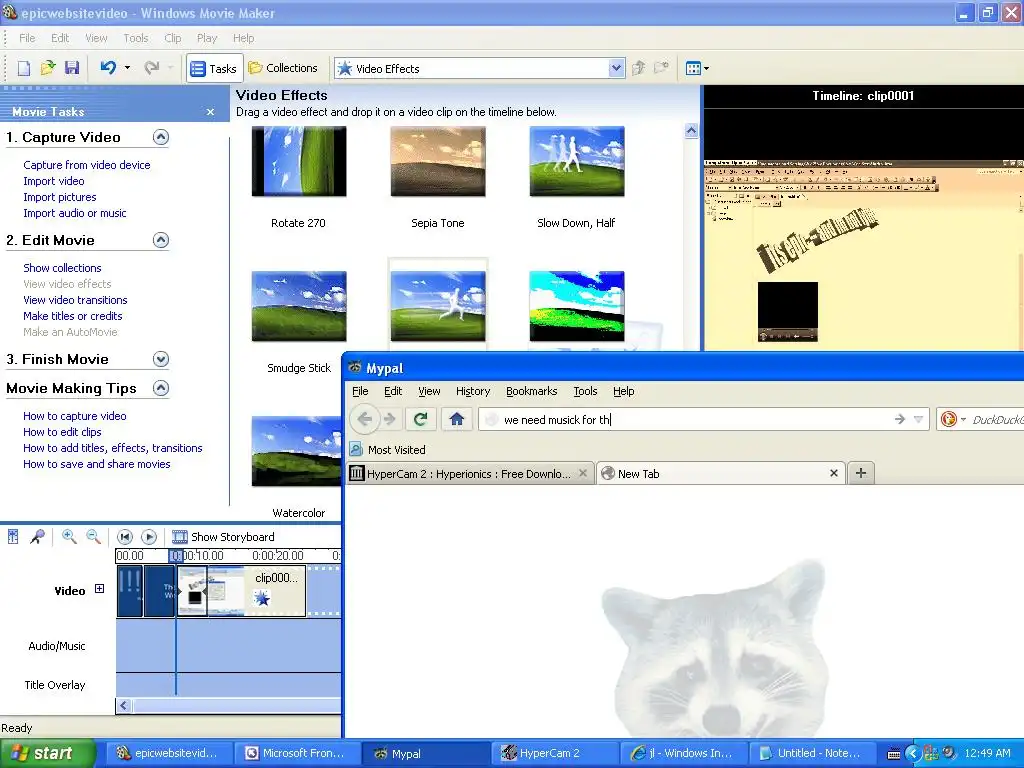Collapse the Capture Video section

click(x=161, y=137)
